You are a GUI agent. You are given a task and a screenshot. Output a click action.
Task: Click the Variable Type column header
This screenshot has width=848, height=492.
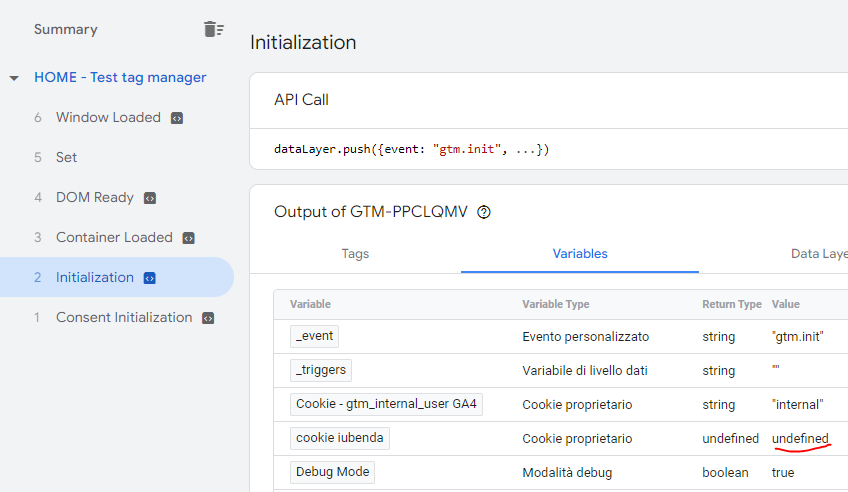click(556, 304)
